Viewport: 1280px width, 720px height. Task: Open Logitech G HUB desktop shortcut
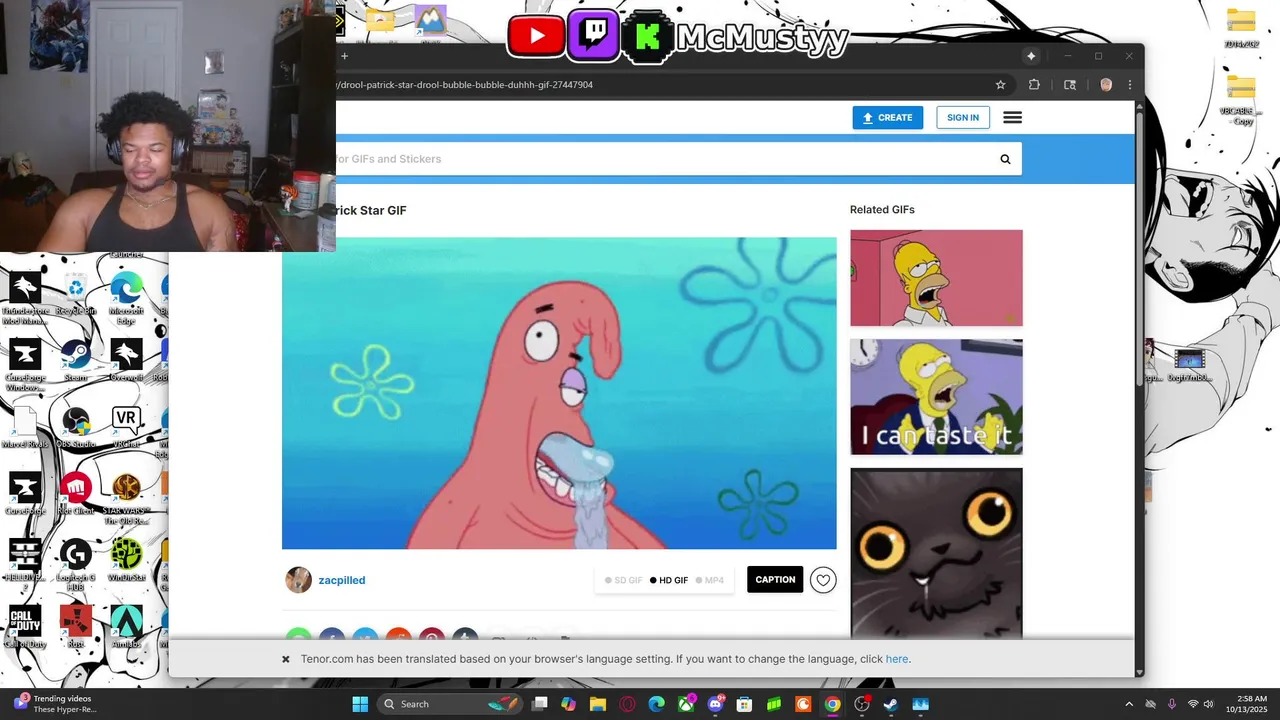76,565
